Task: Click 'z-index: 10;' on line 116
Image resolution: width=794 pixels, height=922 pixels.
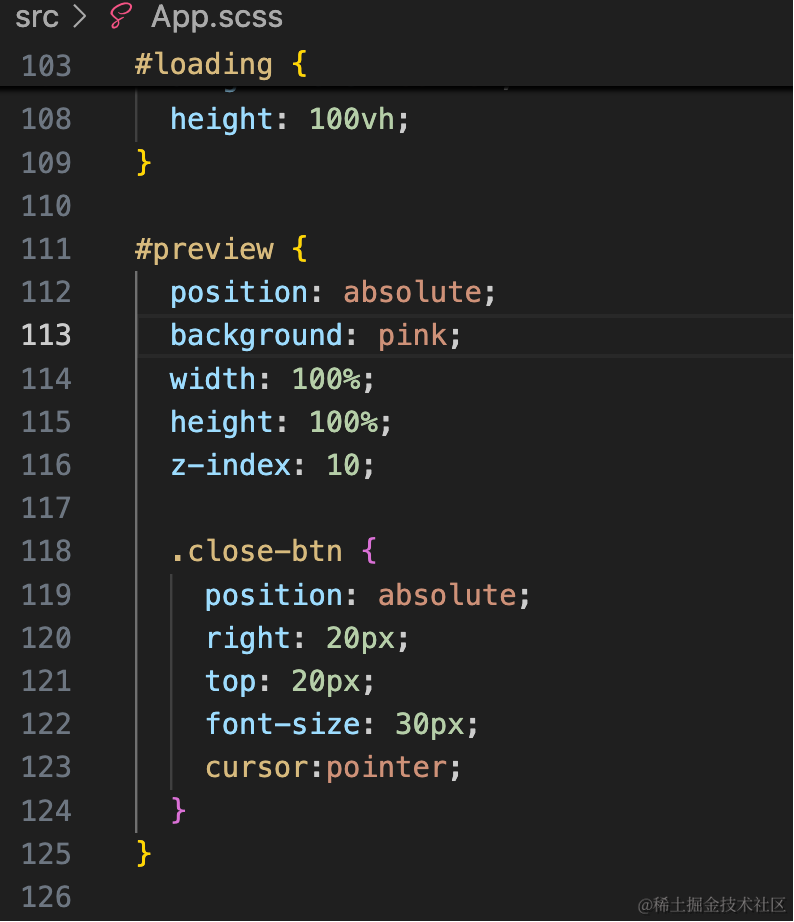Action: 271,465
